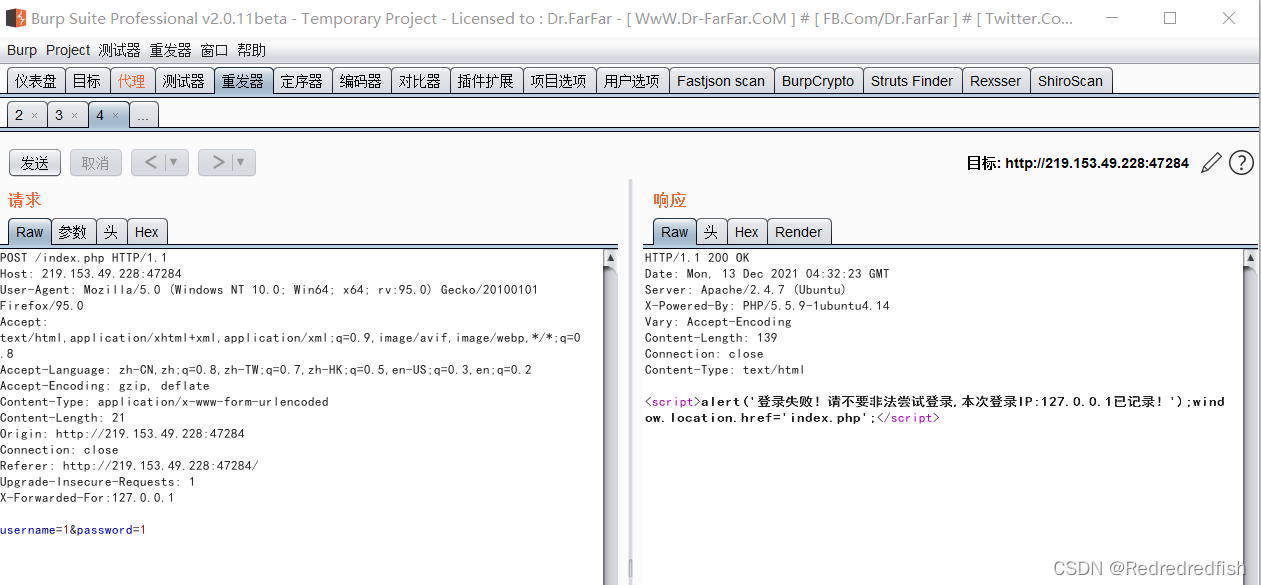Close repeater tab 2 with its x

(34, 116)
